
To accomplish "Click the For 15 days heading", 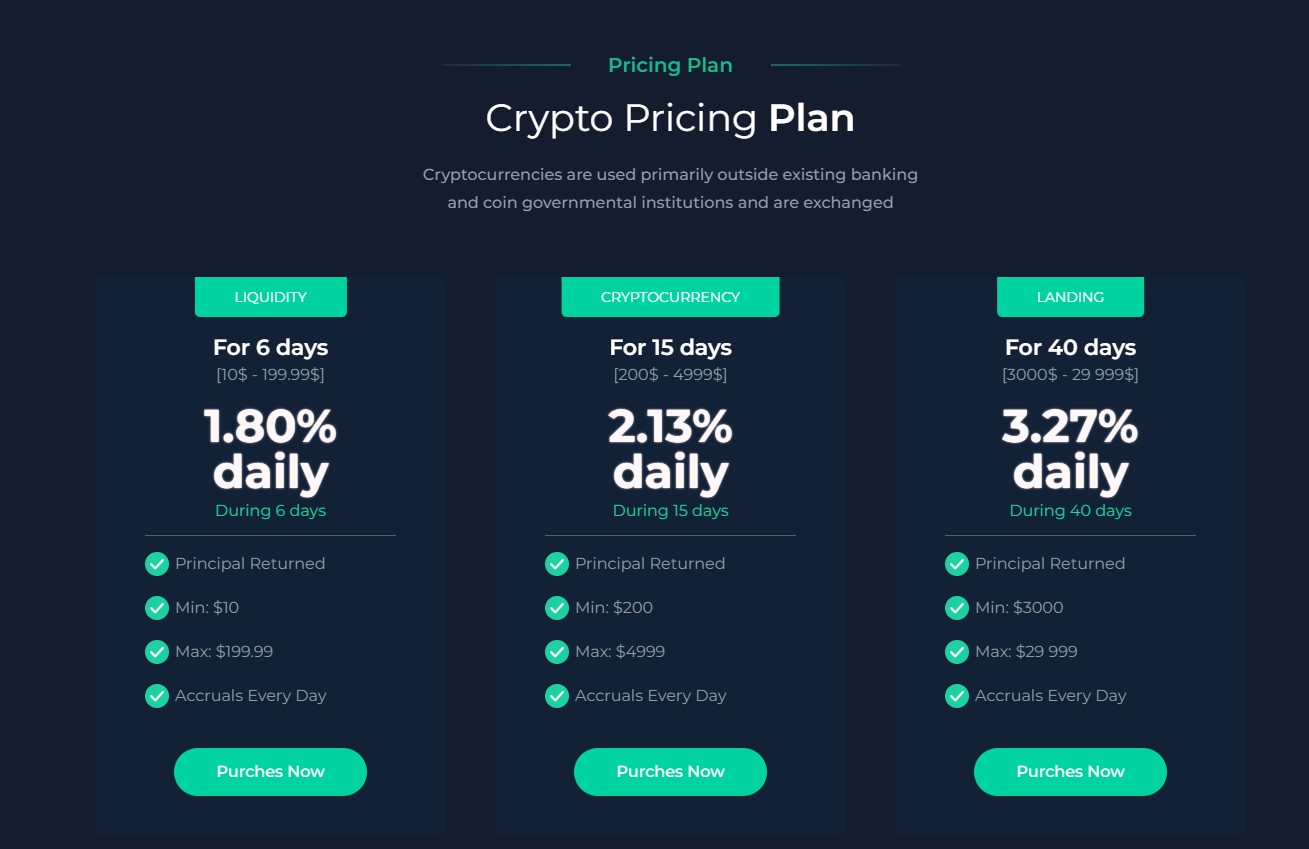I will click(670, 348).
